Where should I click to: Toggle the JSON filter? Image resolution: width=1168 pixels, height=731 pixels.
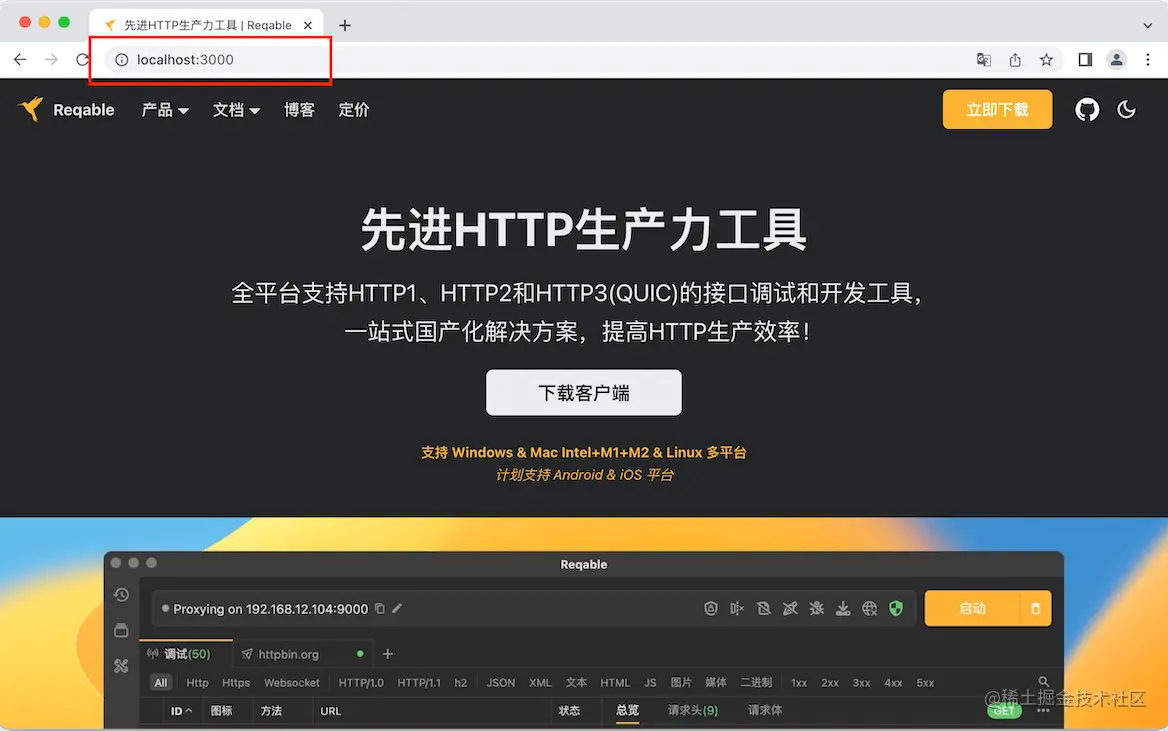[x=501, y=683]
